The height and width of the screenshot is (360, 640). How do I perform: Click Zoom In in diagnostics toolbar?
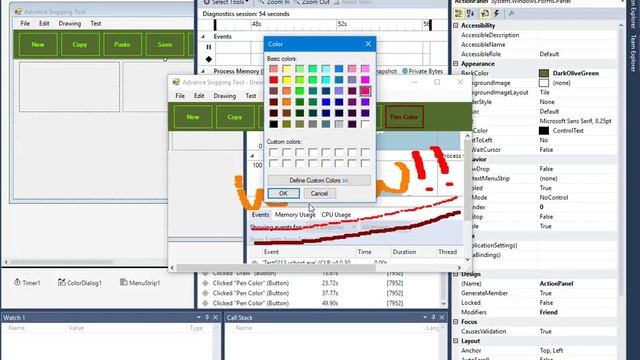pyautogui.click(x=274, y=2)
